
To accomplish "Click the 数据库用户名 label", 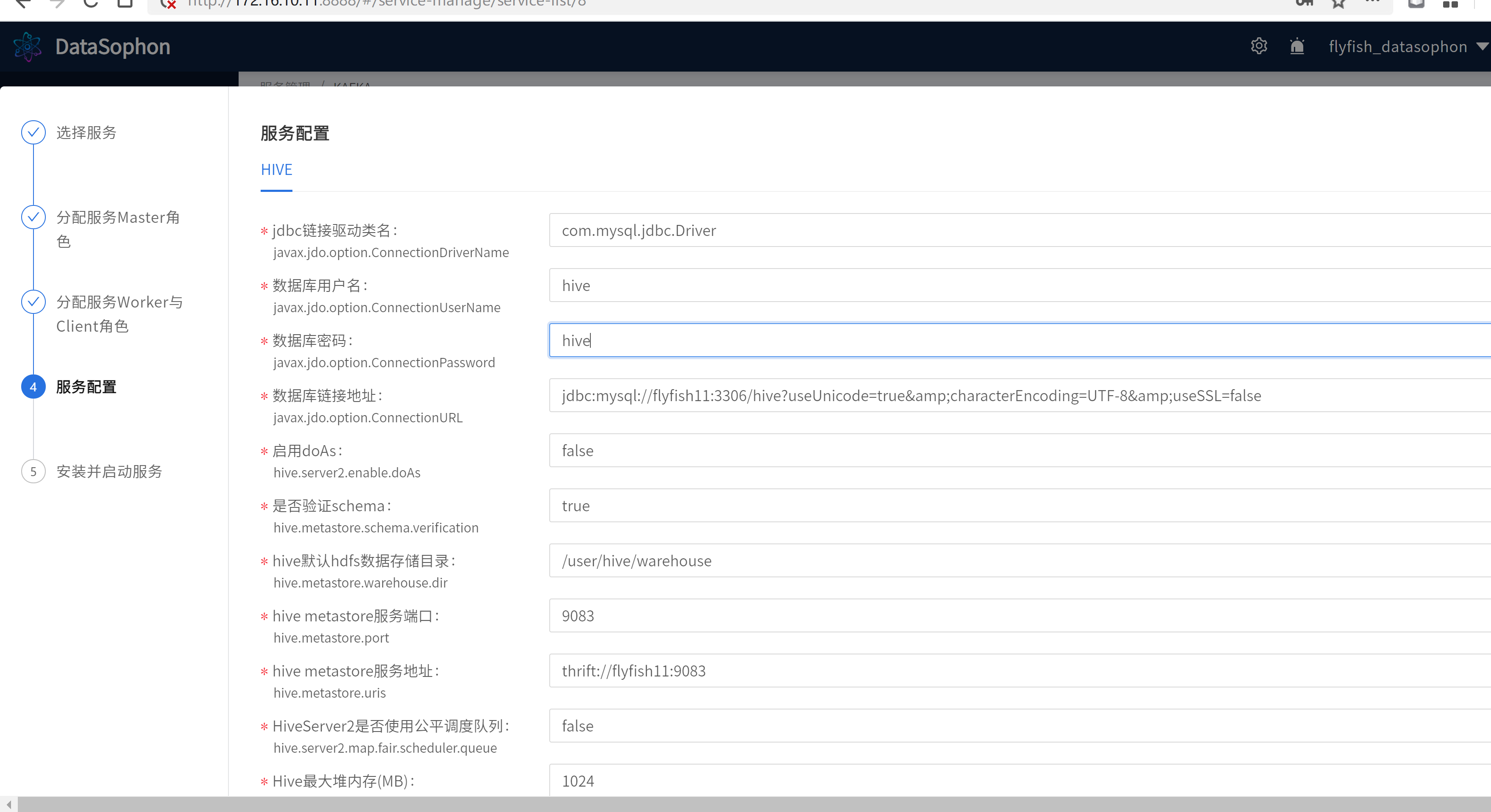I will 320,285.
